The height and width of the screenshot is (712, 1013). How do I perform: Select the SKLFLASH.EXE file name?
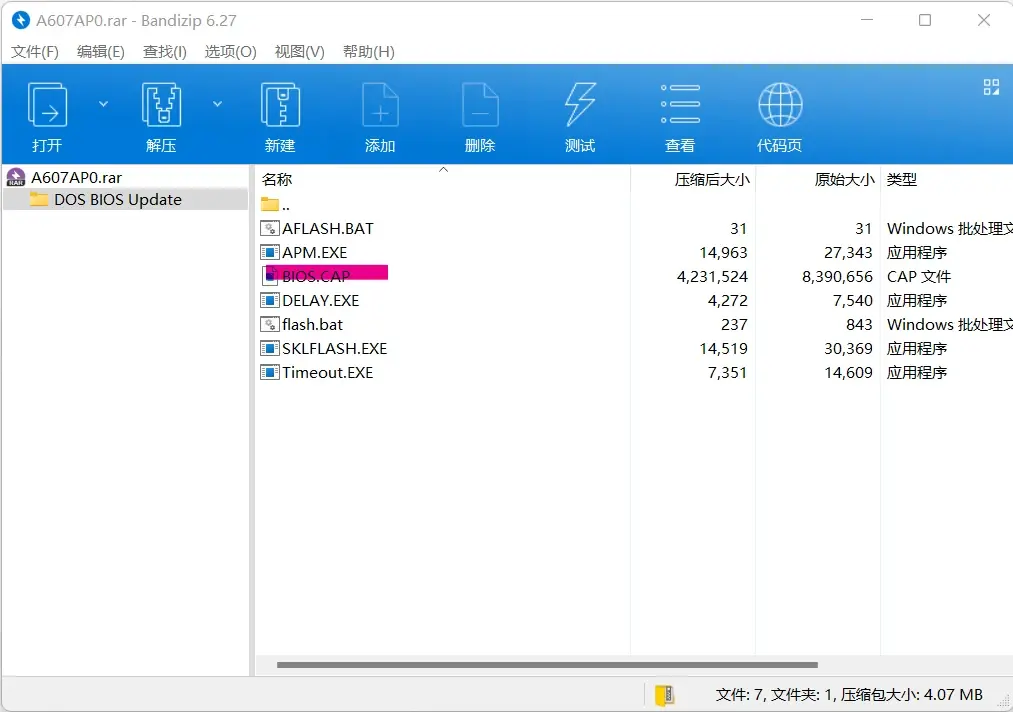click(x=335, y=348)
